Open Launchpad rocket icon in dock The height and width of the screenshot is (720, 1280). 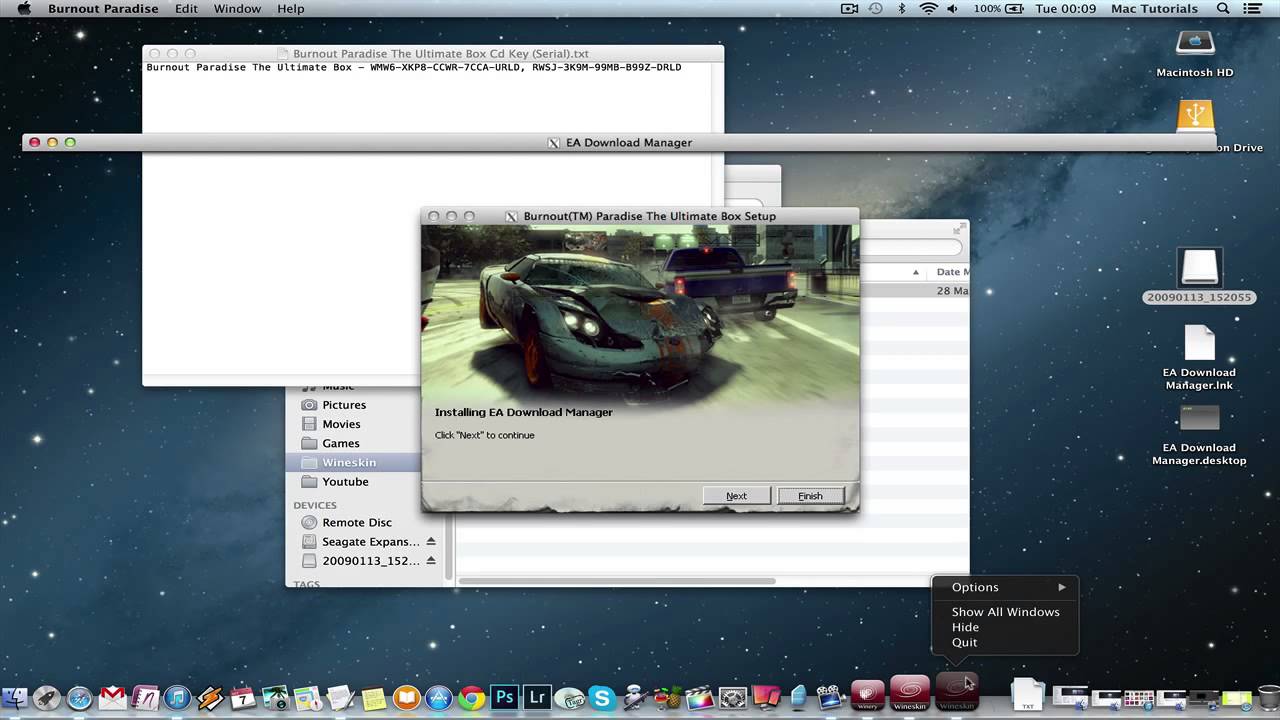click(x=46, y=697)
